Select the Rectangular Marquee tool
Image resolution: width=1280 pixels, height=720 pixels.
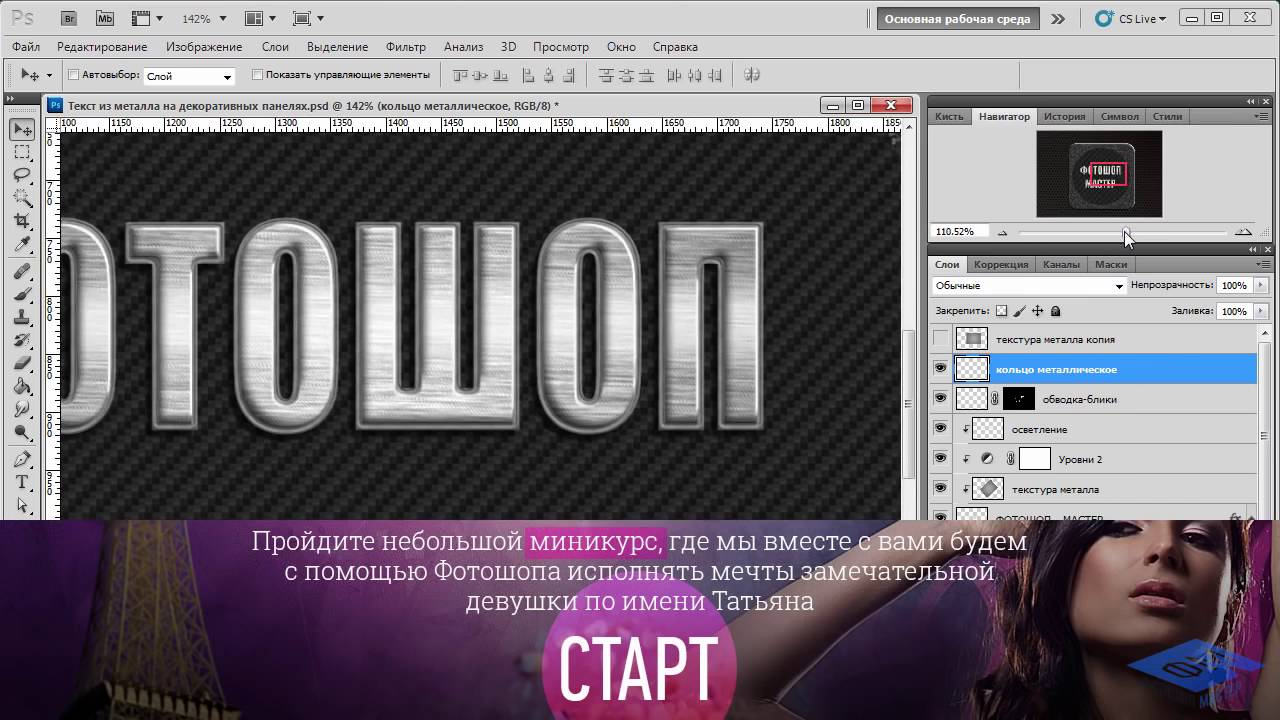coord(22,153)
